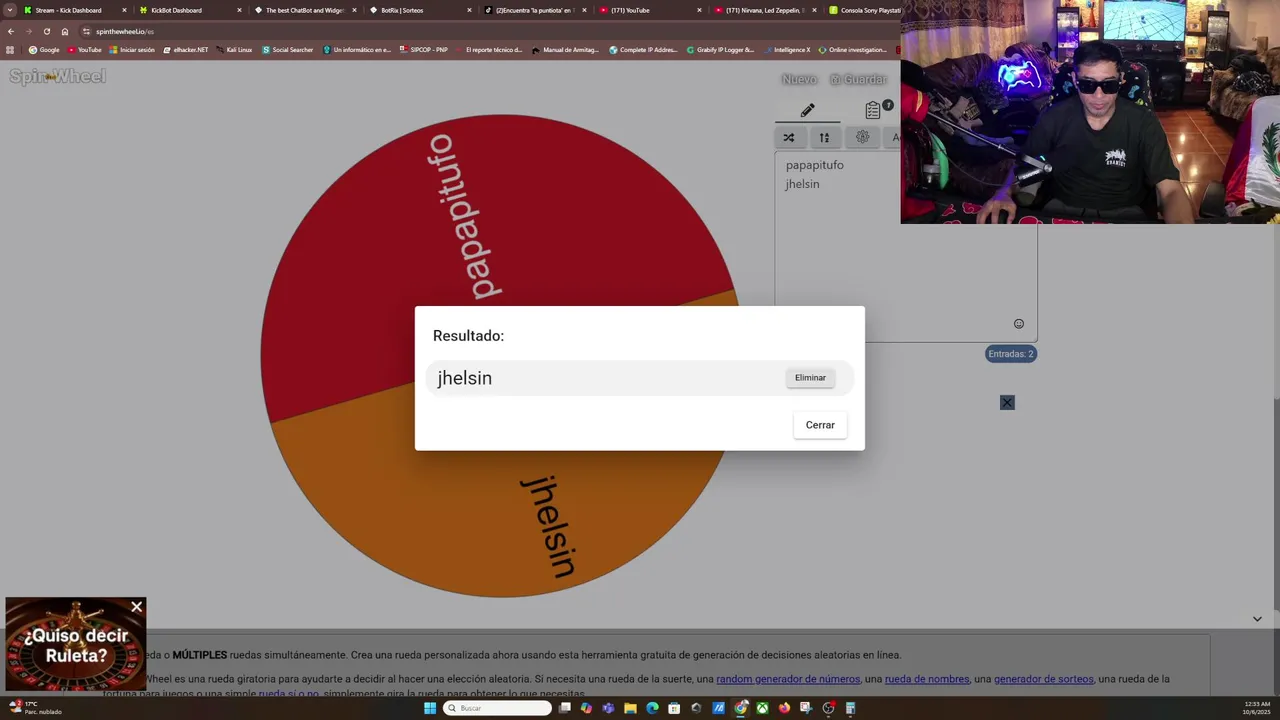1280x720 pixels.
Task: Open File Explorer from the taskbar
Action: [x=630, y=708]
